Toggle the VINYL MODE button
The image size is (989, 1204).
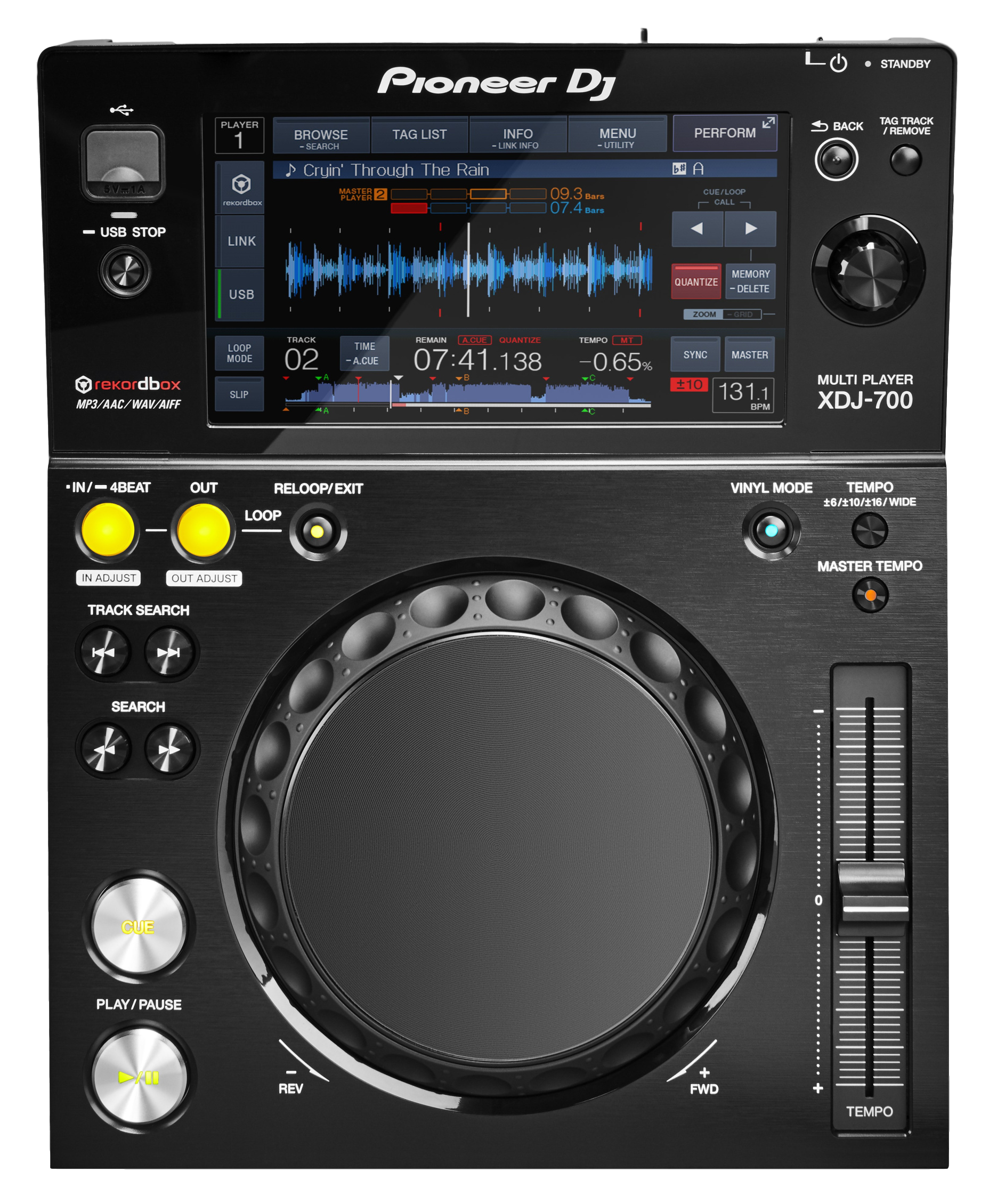point(771,531)
